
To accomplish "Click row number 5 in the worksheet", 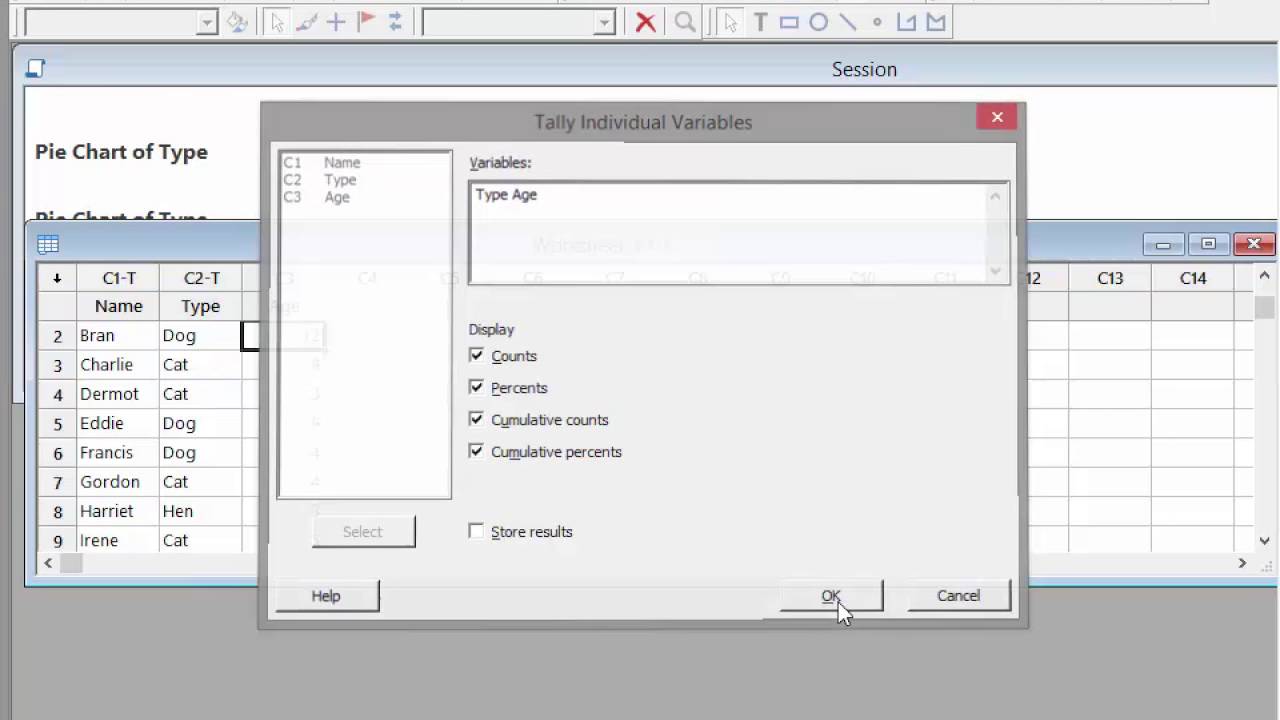I will [x=58, y=424].
